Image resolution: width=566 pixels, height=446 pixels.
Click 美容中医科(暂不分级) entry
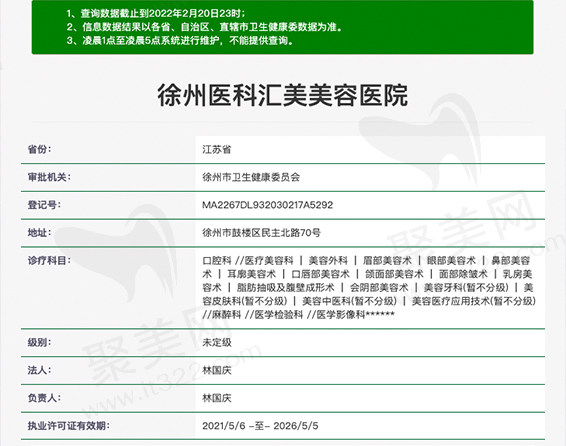pos(349,301)
